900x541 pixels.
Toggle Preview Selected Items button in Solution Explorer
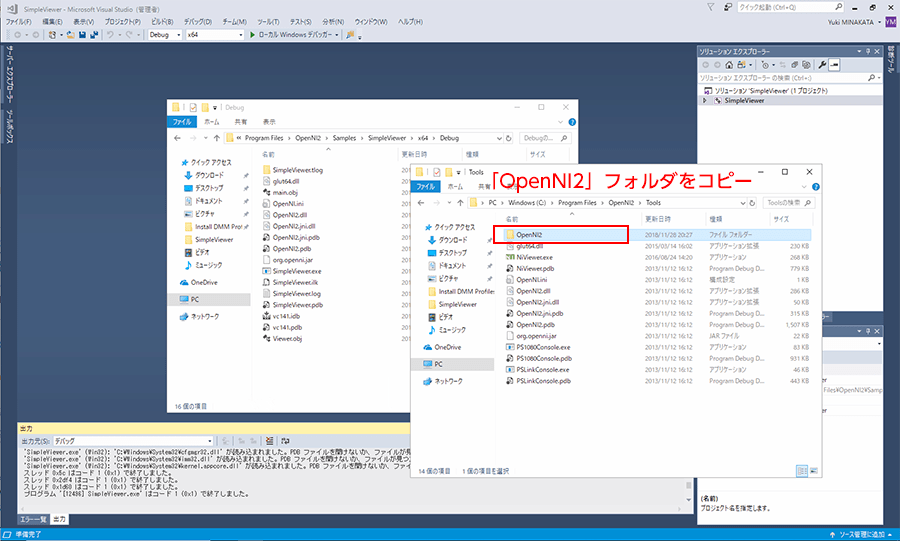pyautogui.click(x=835, y=65)
